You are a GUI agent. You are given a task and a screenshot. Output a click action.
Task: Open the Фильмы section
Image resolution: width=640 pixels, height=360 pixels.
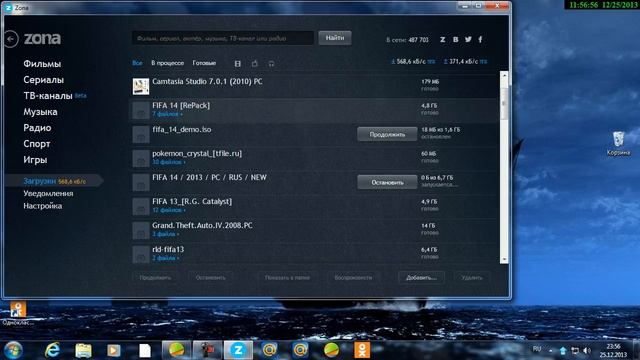coord(42,64)
